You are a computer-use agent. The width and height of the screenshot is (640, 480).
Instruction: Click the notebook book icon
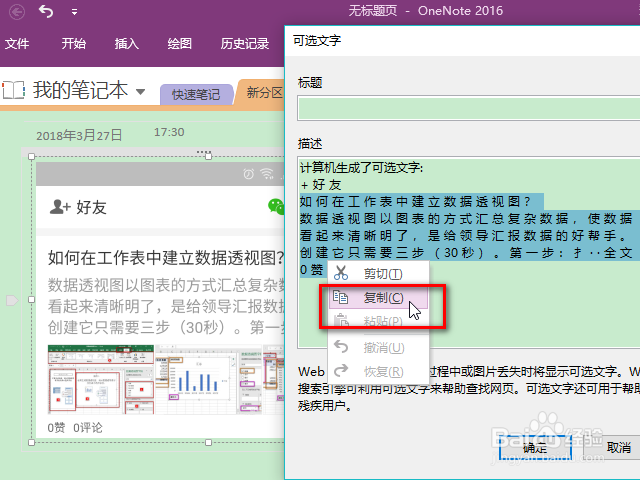click(x=13, y=90)
